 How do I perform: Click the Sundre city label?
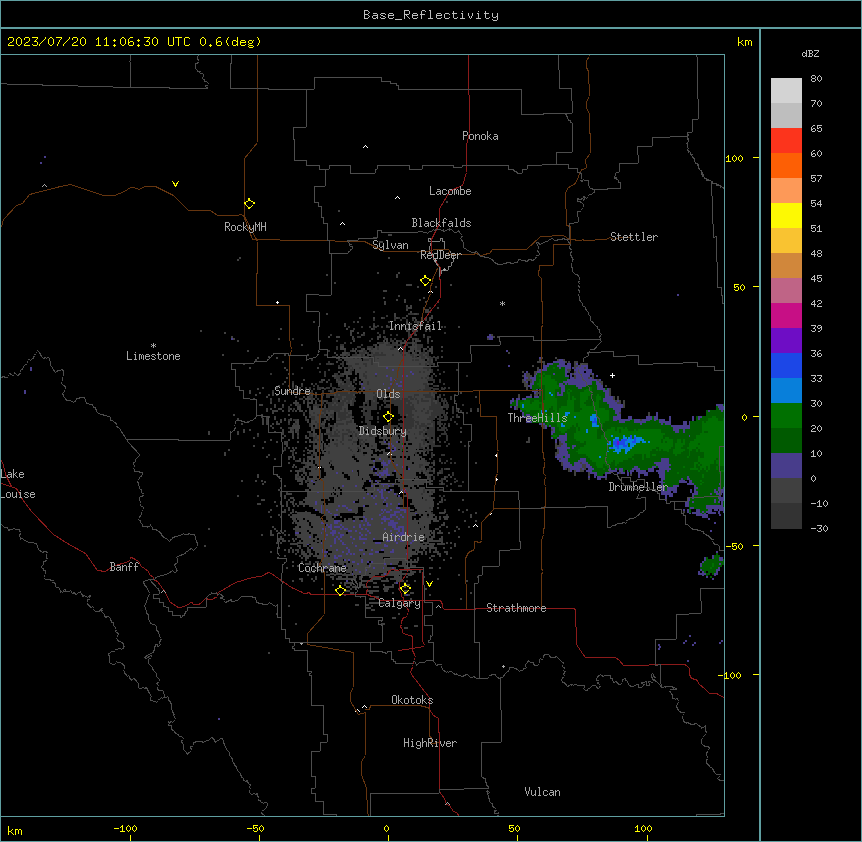point(292,391)
